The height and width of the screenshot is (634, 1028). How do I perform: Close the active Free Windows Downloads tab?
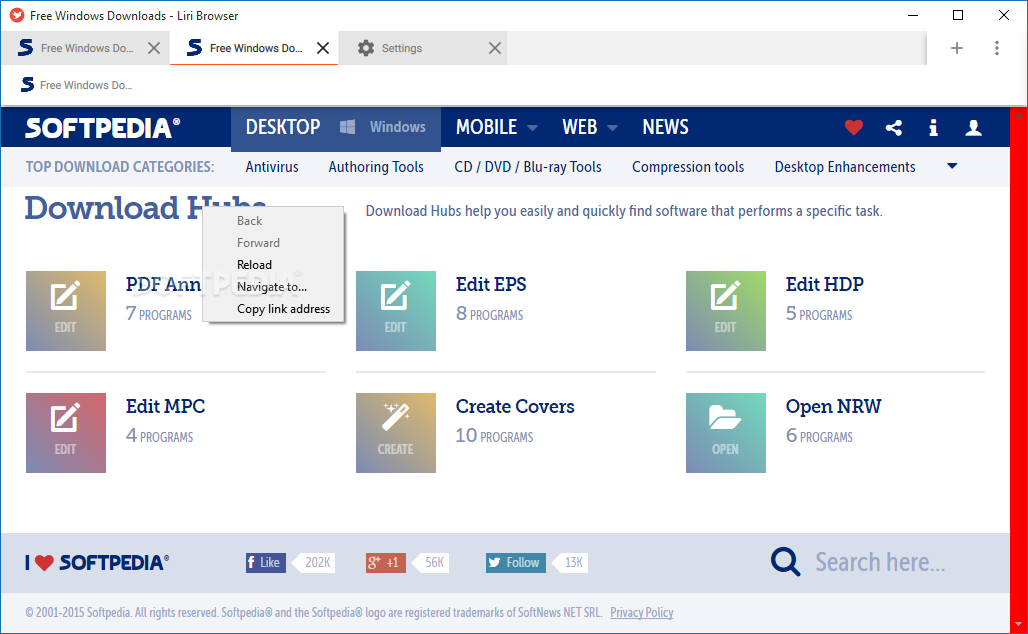pos(323,48)
